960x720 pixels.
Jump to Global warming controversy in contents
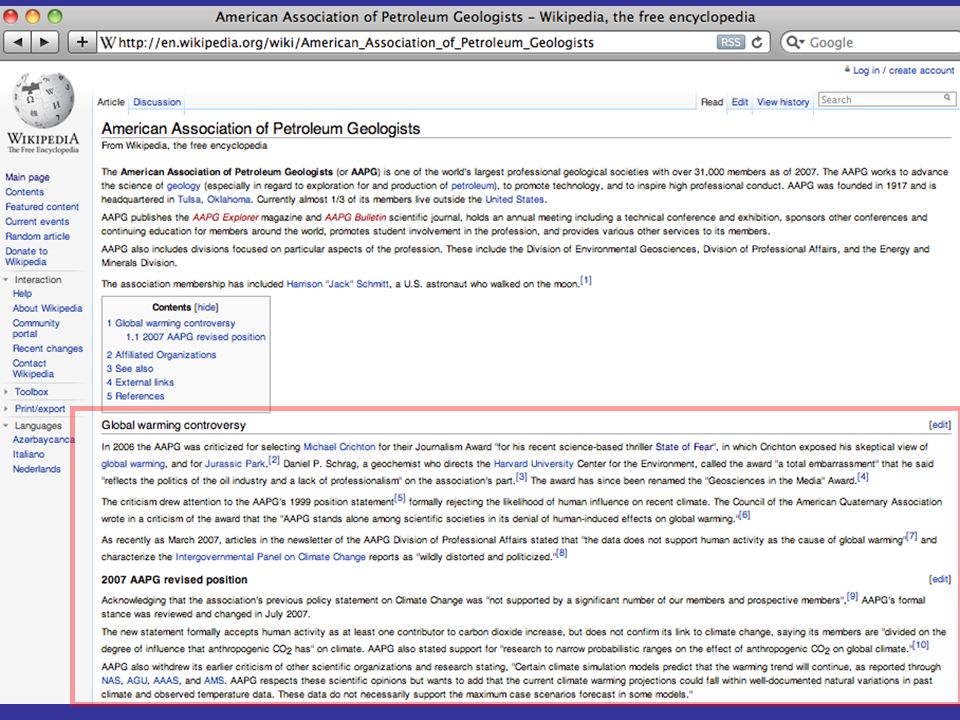coord(171,323)
